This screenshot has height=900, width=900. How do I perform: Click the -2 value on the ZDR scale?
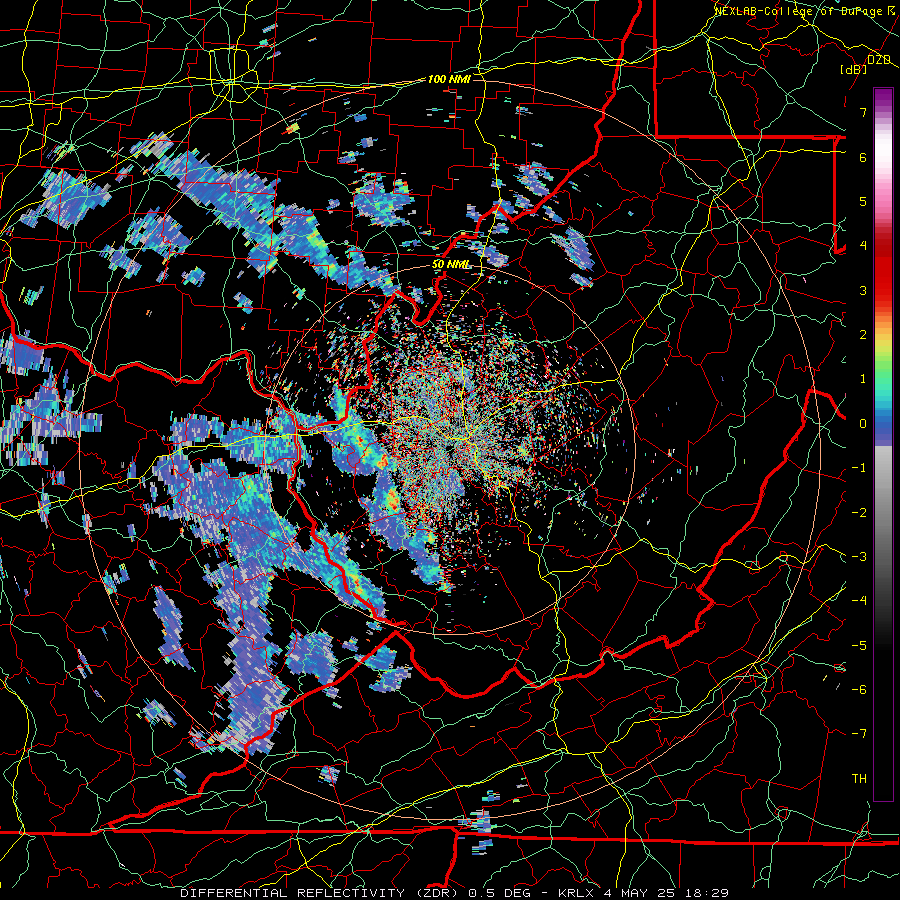pos(859,512)
